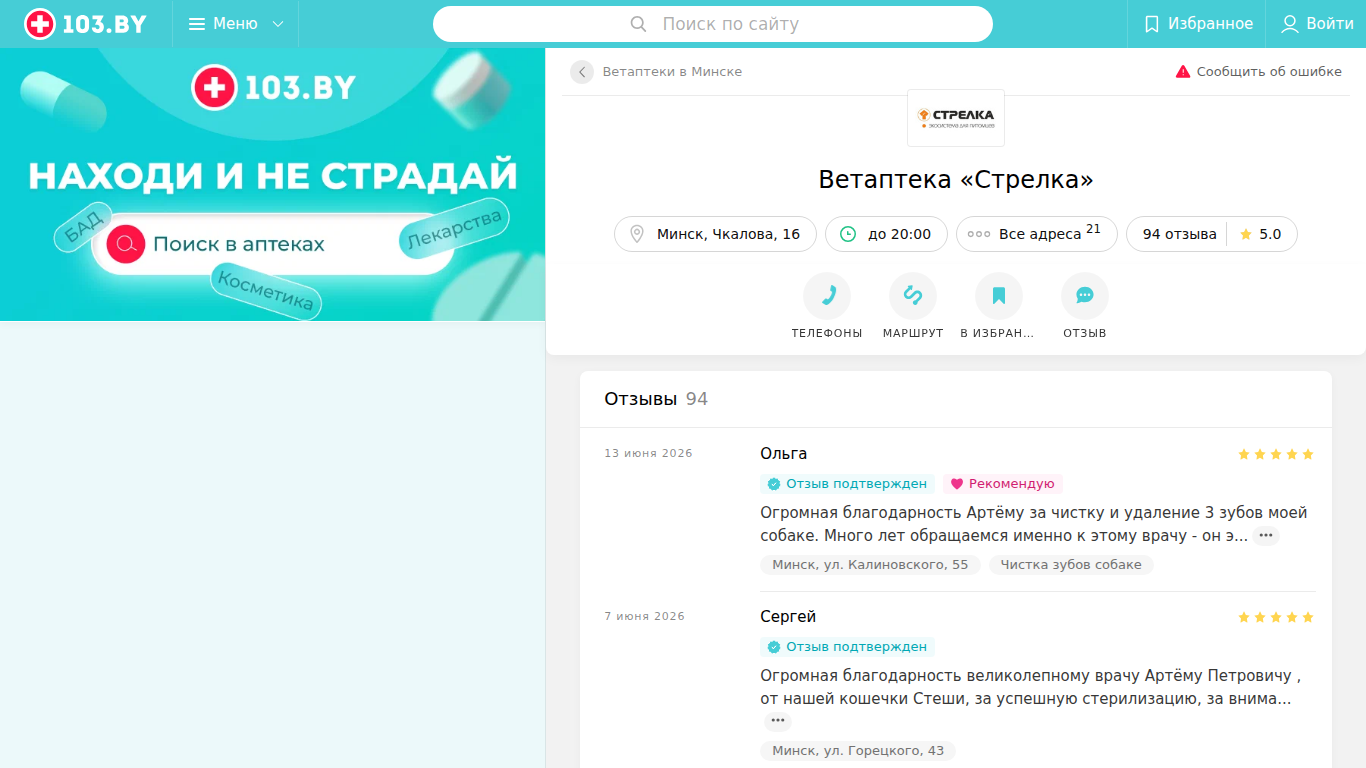
Task: Open Все адреса list of 21 locations
Action: pyautogui.click(x=1037, y=234)
